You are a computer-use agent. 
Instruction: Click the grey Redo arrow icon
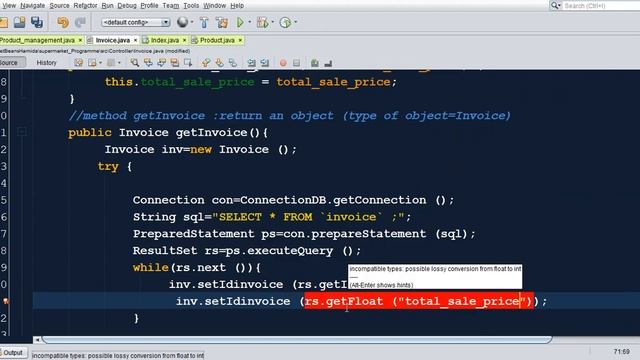[80, 22]
